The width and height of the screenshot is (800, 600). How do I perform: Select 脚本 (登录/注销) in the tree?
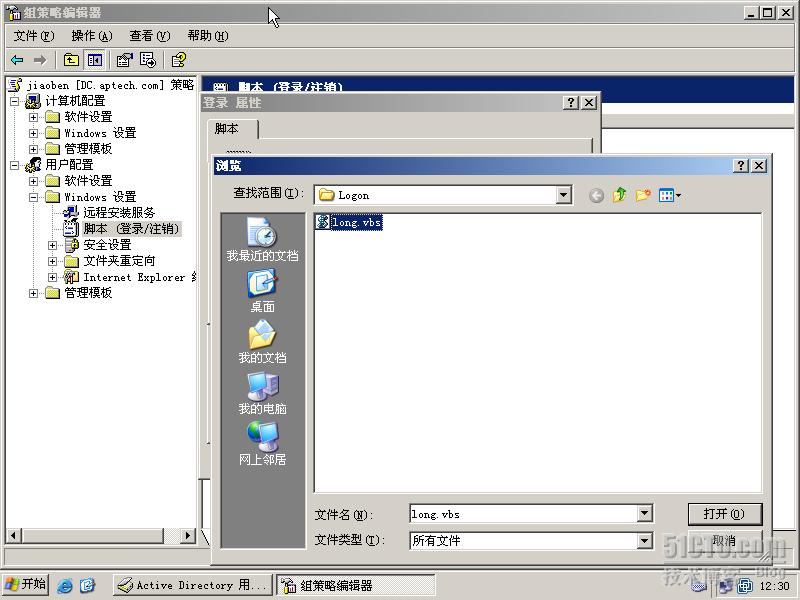point(132,229)
